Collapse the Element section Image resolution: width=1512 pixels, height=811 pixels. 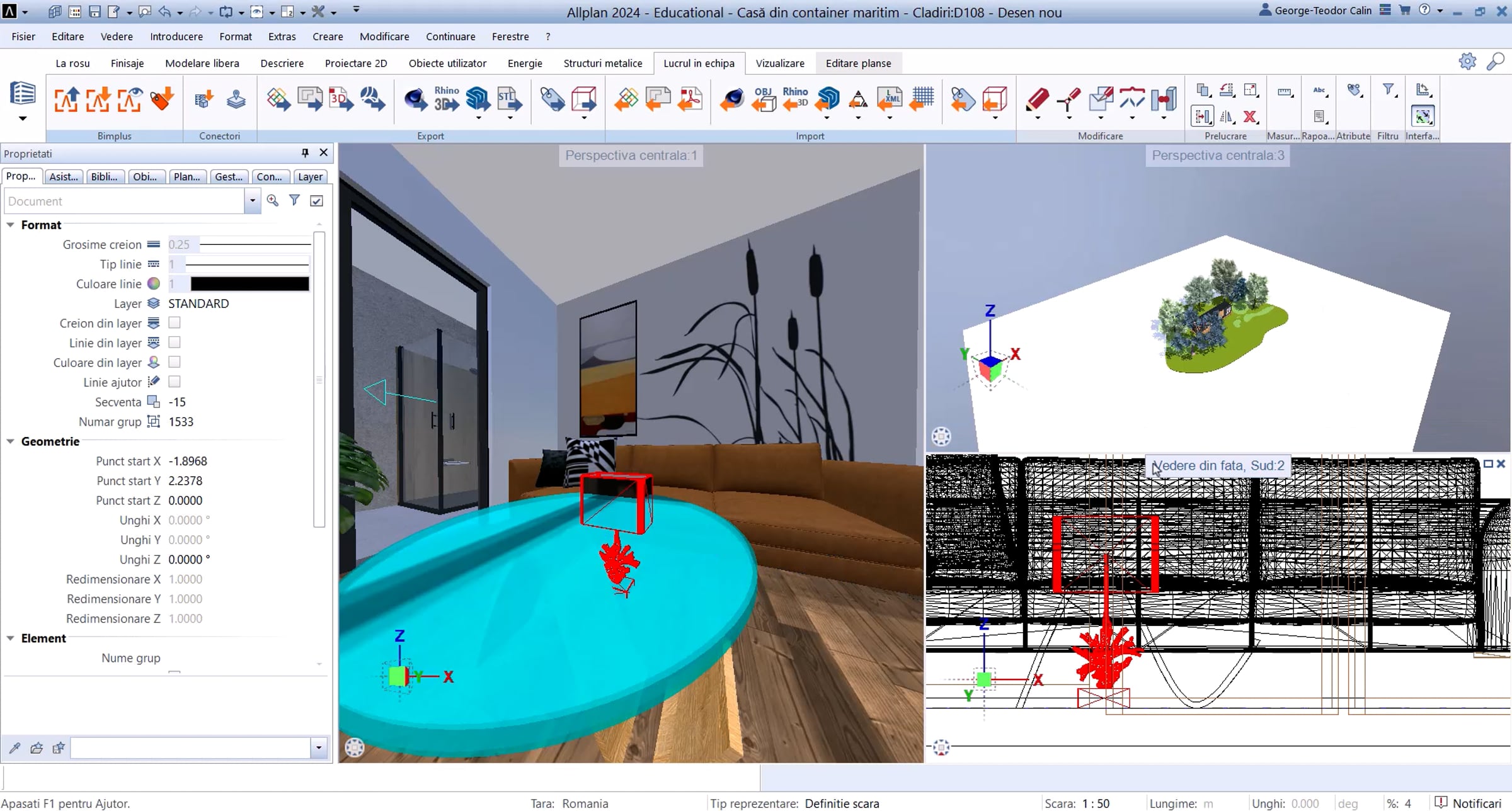pos(11,638)
